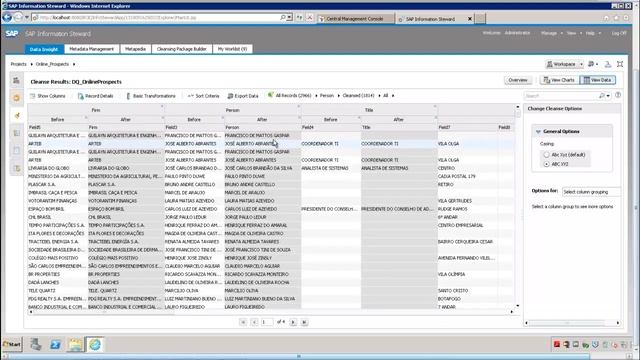Click the View Charts button
The width and height of the screenshot is (640, 360).
tap(559, 80)
